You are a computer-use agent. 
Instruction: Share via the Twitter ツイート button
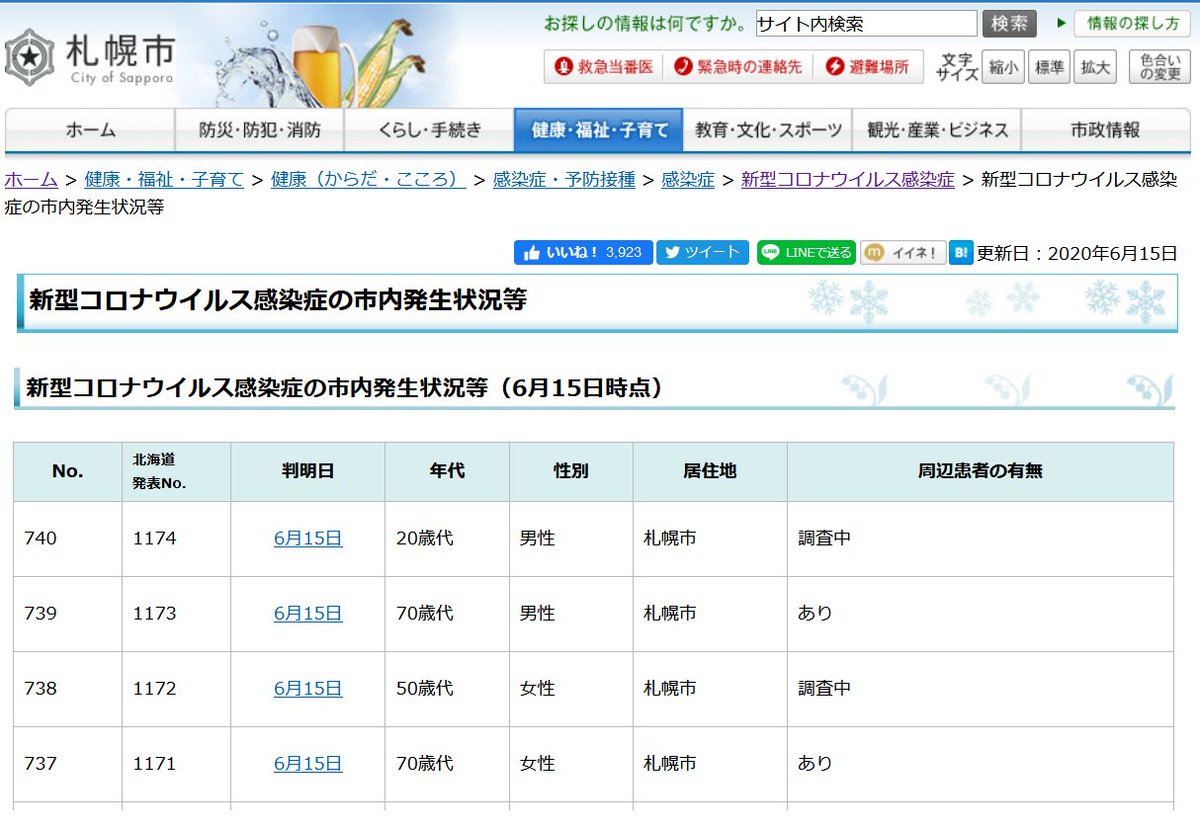pyautogui.click(x=703, y=252)
